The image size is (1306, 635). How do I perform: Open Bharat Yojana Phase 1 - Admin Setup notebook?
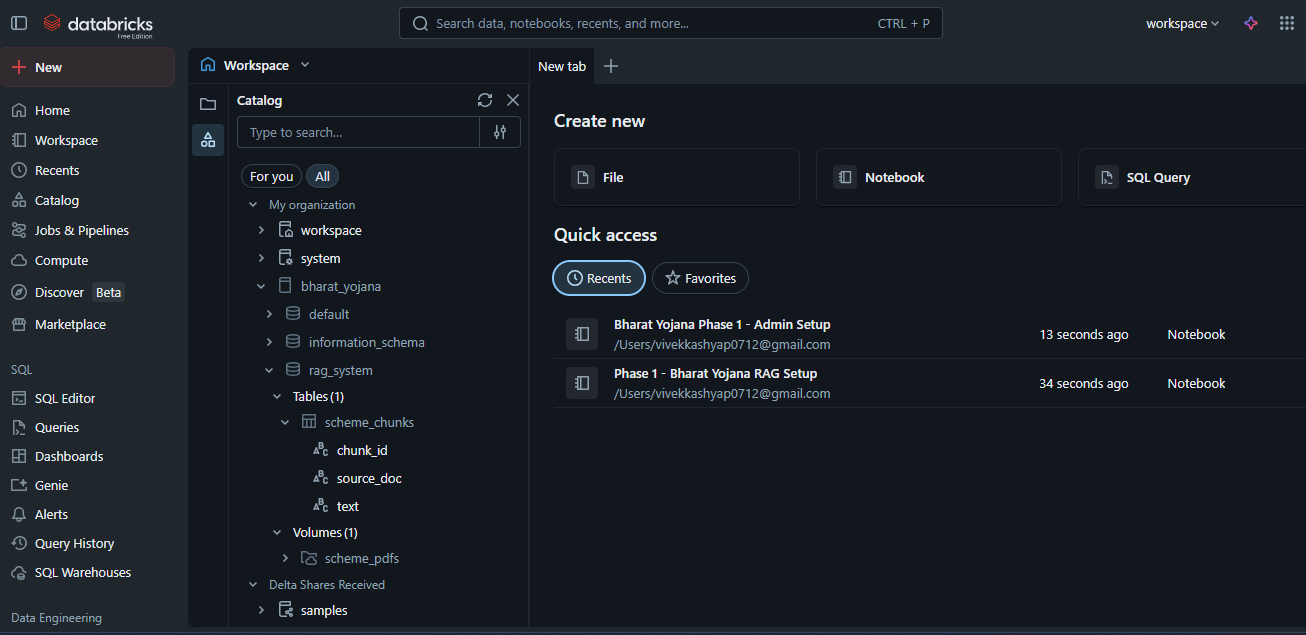click(x=722, y=324)
